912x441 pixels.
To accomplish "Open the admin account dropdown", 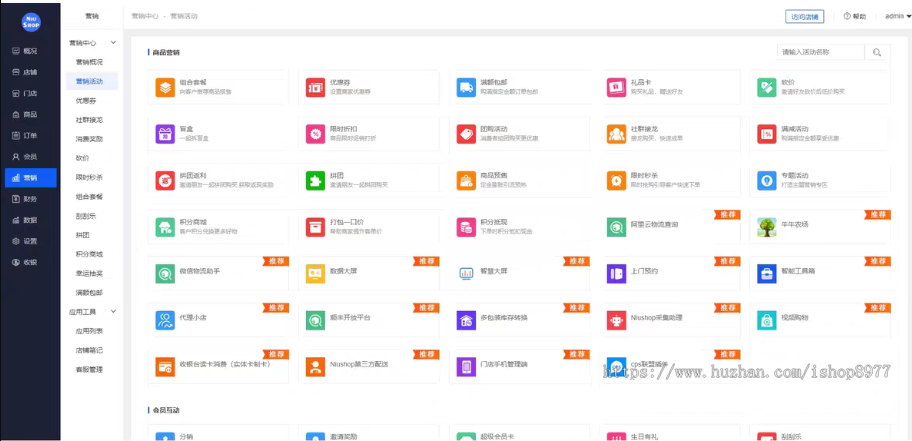I will (x=897, y=16).
